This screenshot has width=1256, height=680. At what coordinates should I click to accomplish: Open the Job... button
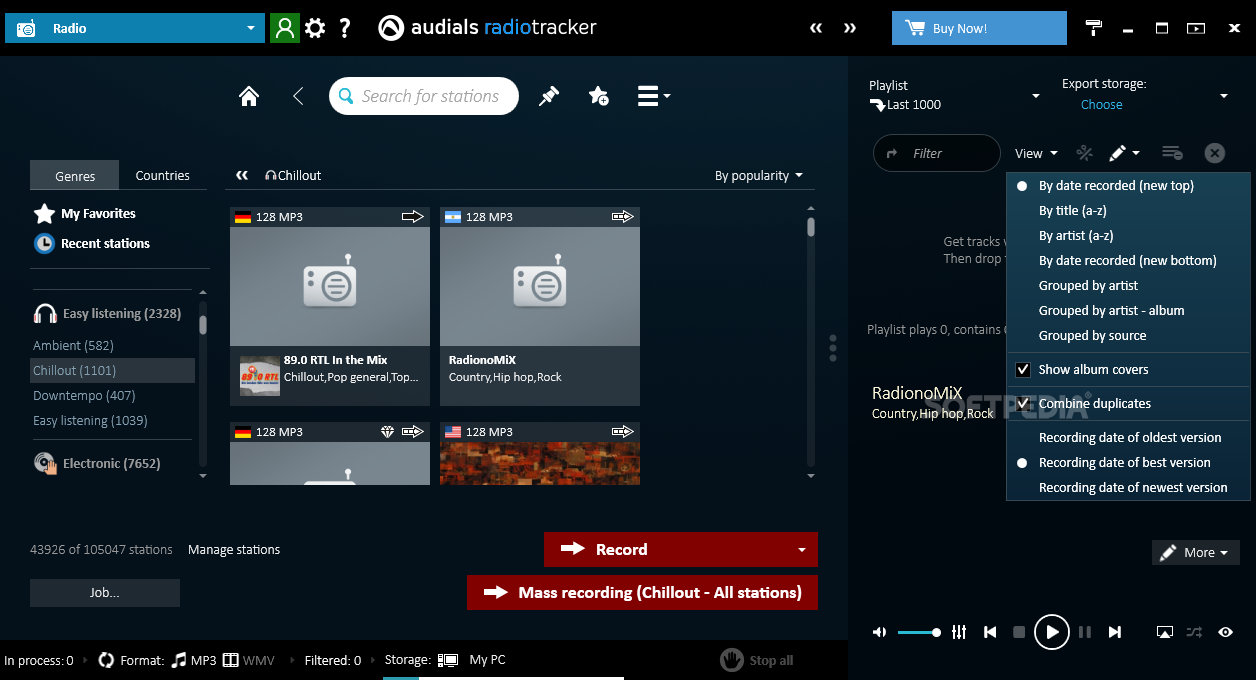coord(105,592)
